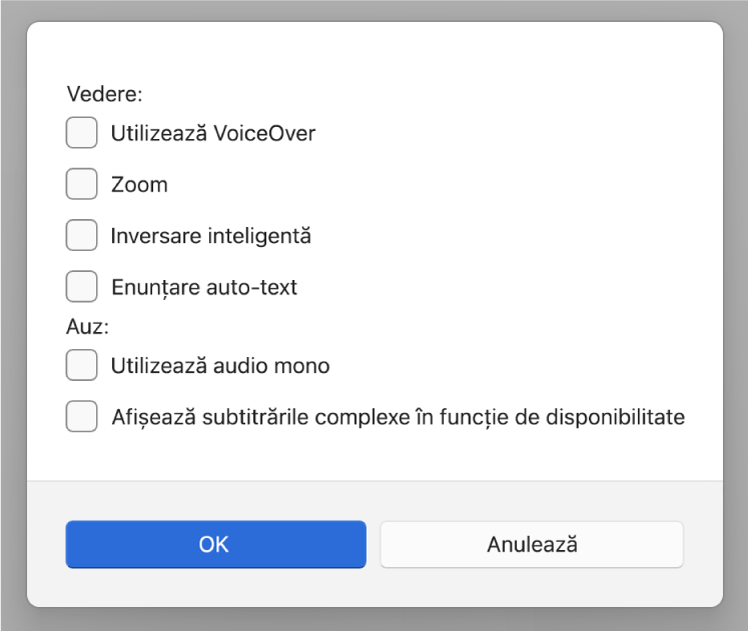Confirm the settings with the OK button

tap(215, 544)
